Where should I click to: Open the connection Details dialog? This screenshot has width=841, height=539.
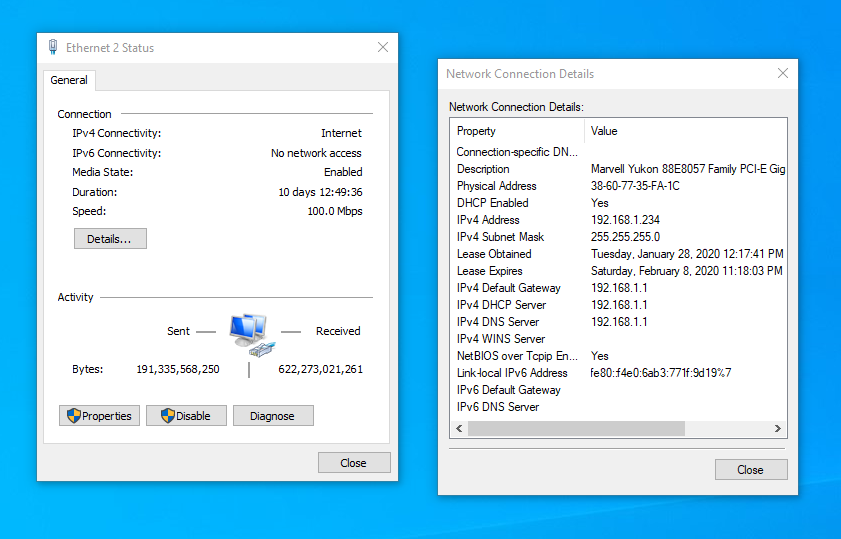(110, 239)
